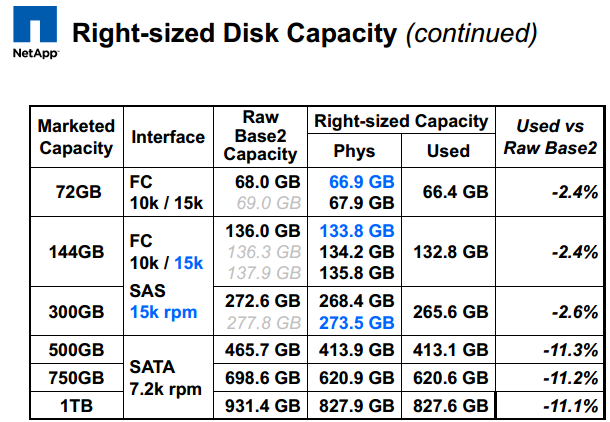Select the "Interface" column header
The width and height of the screenshot is (610, 422).
(168, 137)
